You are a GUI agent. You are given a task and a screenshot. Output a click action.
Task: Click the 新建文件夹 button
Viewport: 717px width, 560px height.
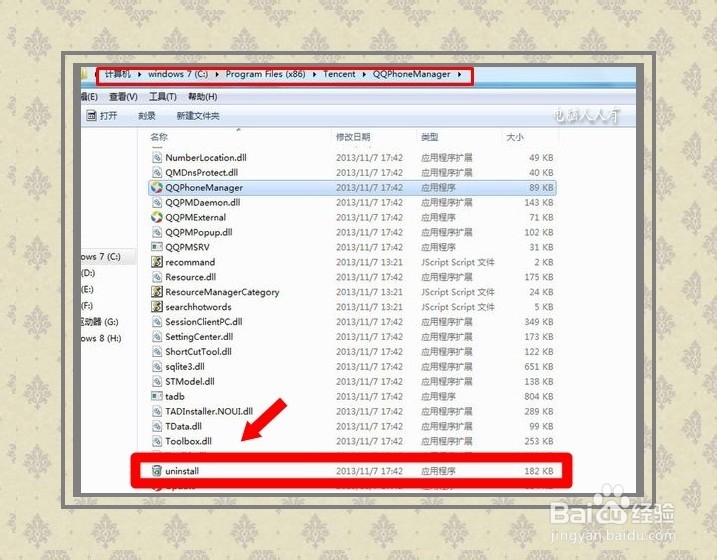coord(198,116)
